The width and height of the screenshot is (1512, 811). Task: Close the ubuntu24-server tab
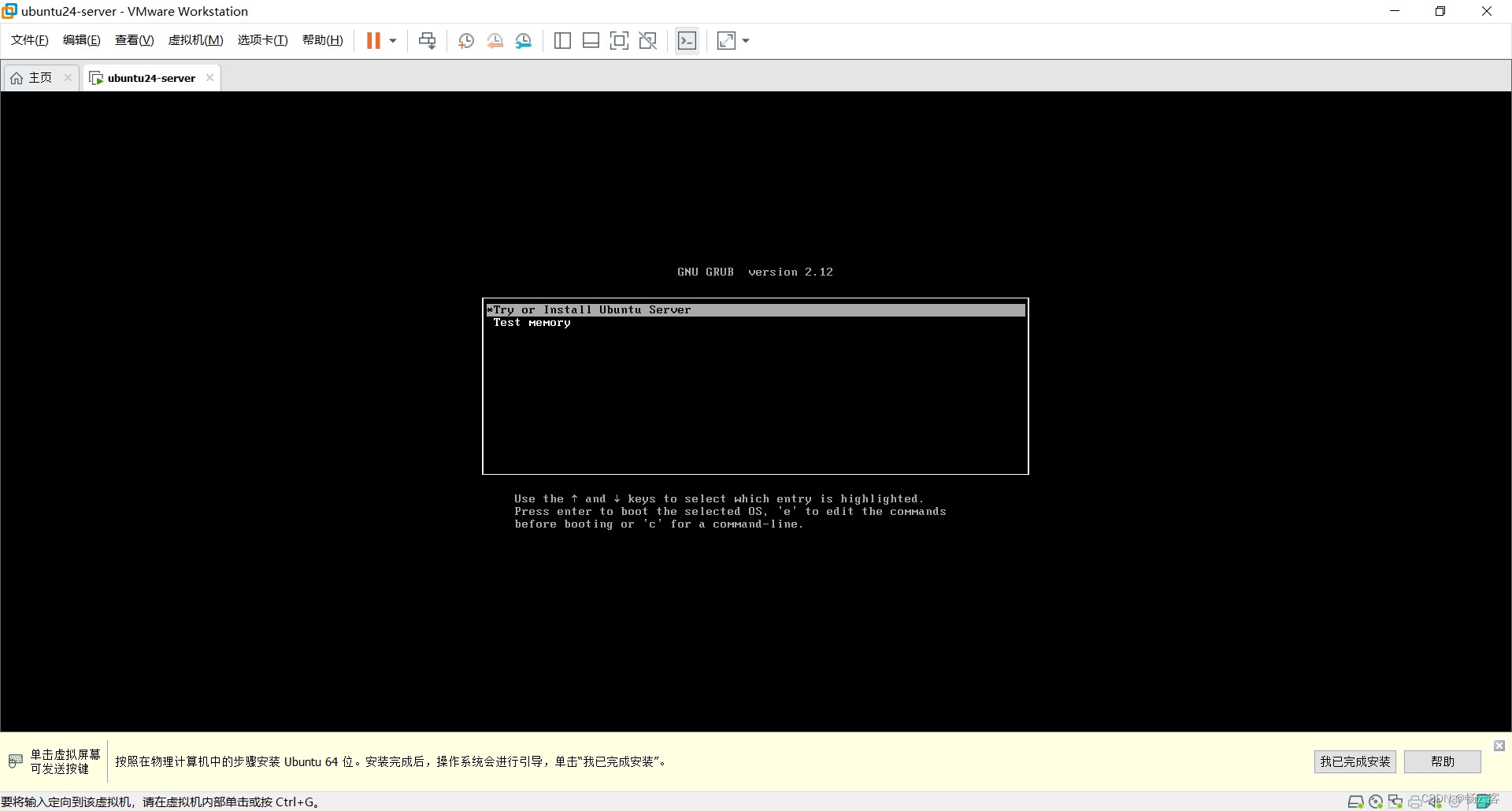[x=209, y=78]
